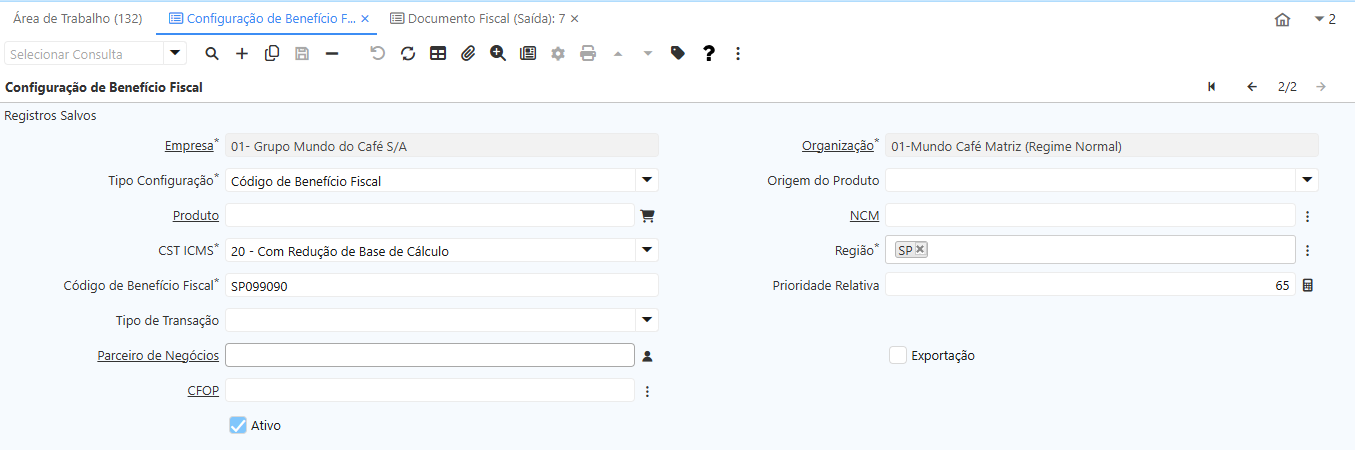Uncheck the Ativo checkbox
Screen dimensions: 1355x450
(238, 425)
